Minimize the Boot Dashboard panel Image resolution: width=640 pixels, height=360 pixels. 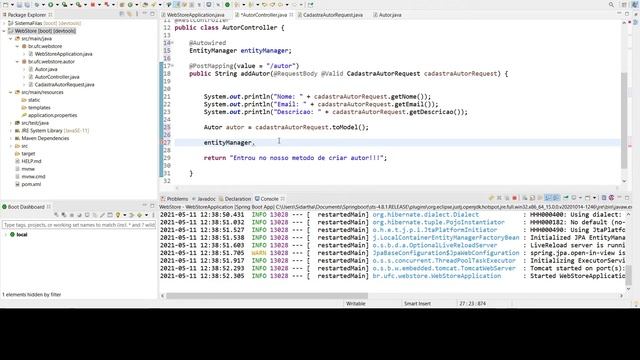144,206
